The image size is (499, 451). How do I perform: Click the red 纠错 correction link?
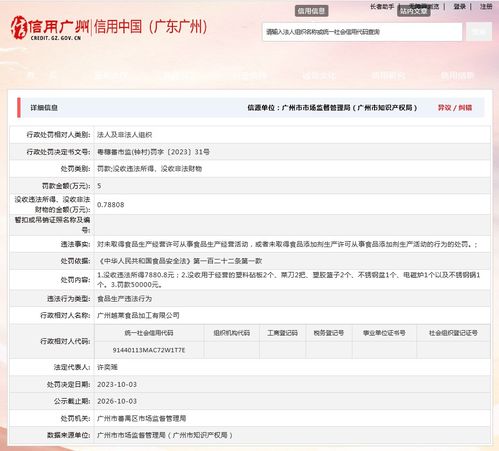465,108
